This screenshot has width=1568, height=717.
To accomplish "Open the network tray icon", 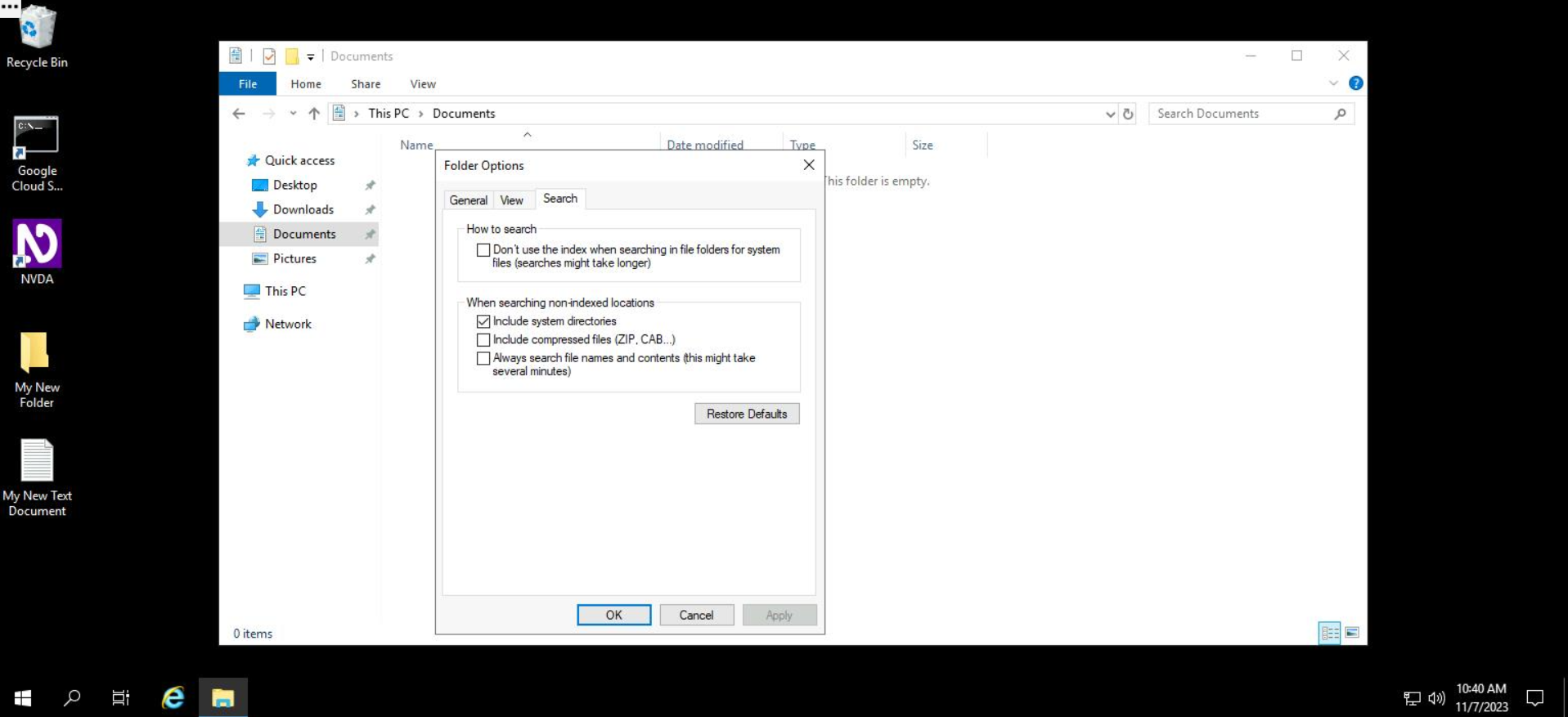I will coord(1412,698).
